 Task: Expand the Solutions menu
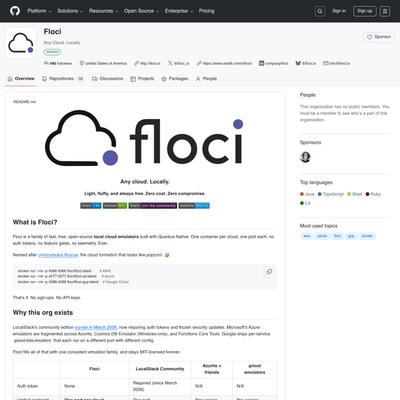tap(70, 11)
